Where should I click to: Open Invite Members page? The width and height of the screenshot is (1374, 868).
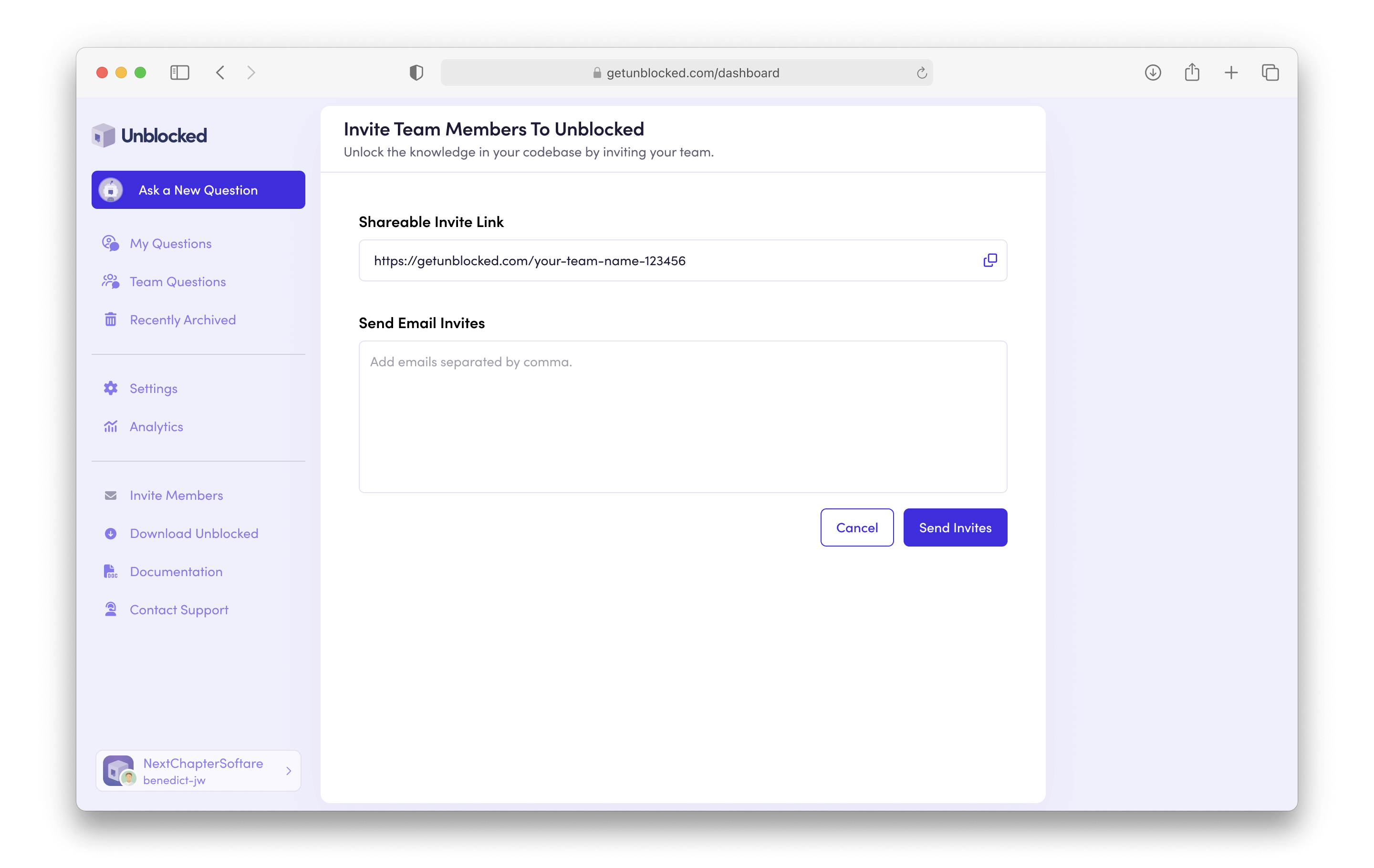pyautogui.click(x=177, y=495)
